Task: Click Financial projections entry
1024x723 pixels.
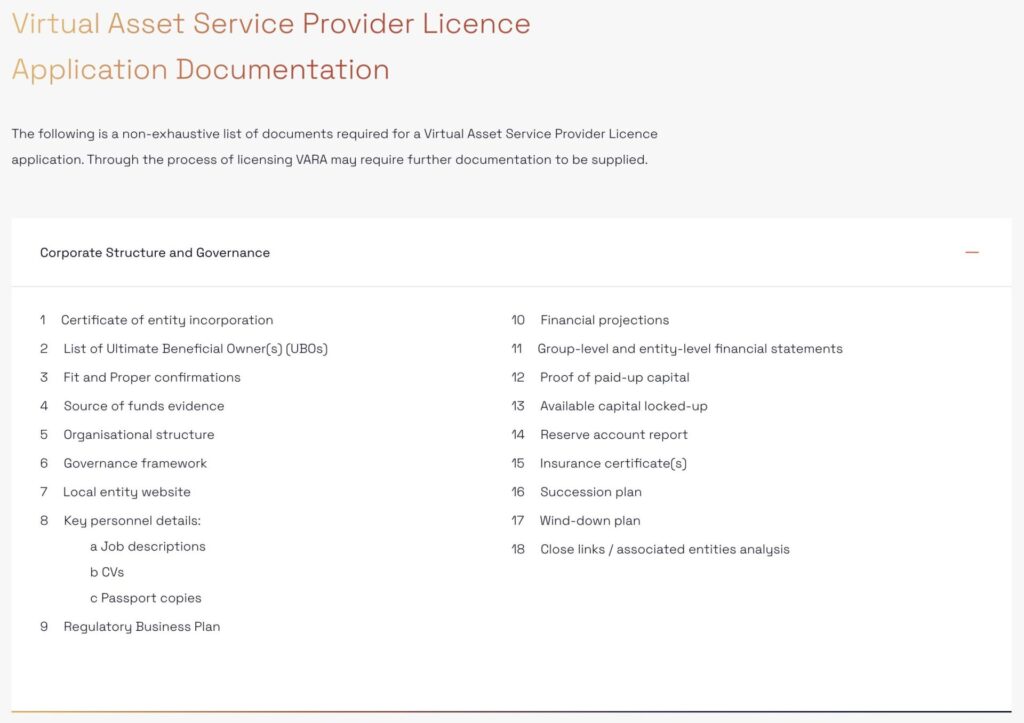Action: pos(604,320)
